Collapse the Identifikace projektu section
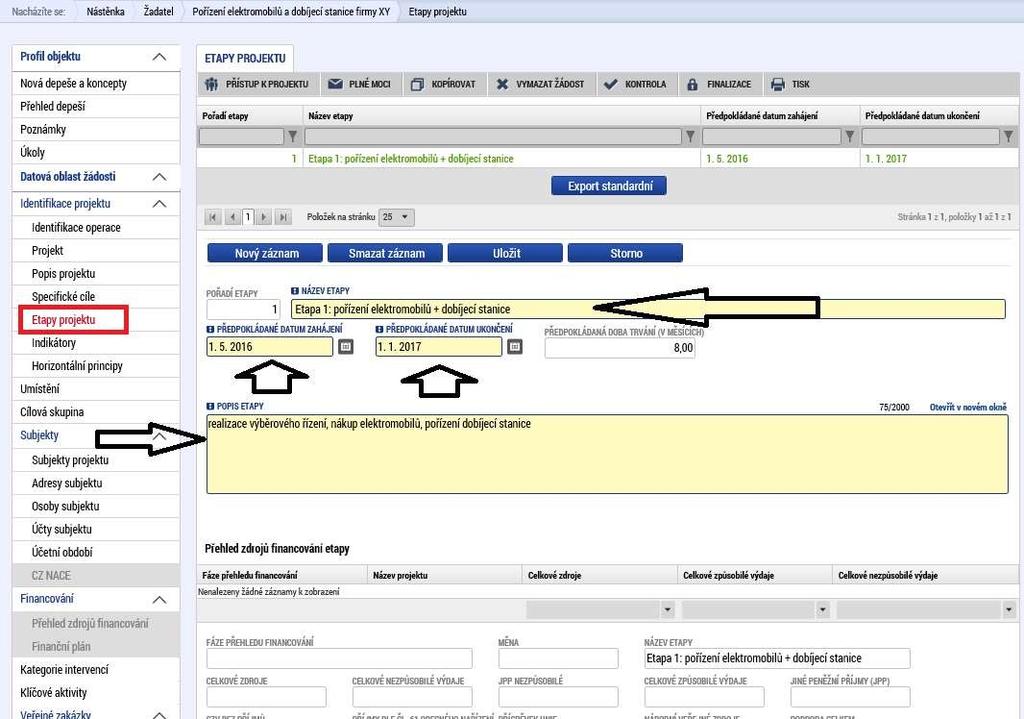Image resolution: width=1024 pixels, height=719 pixels. 159,204
